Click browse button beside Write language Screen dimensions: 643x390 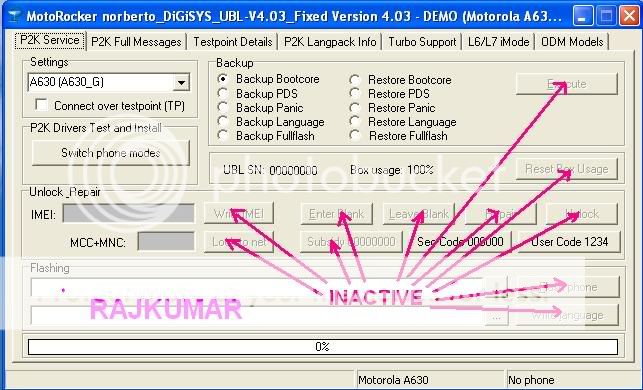pyautogui.click(x=497, y=316)
